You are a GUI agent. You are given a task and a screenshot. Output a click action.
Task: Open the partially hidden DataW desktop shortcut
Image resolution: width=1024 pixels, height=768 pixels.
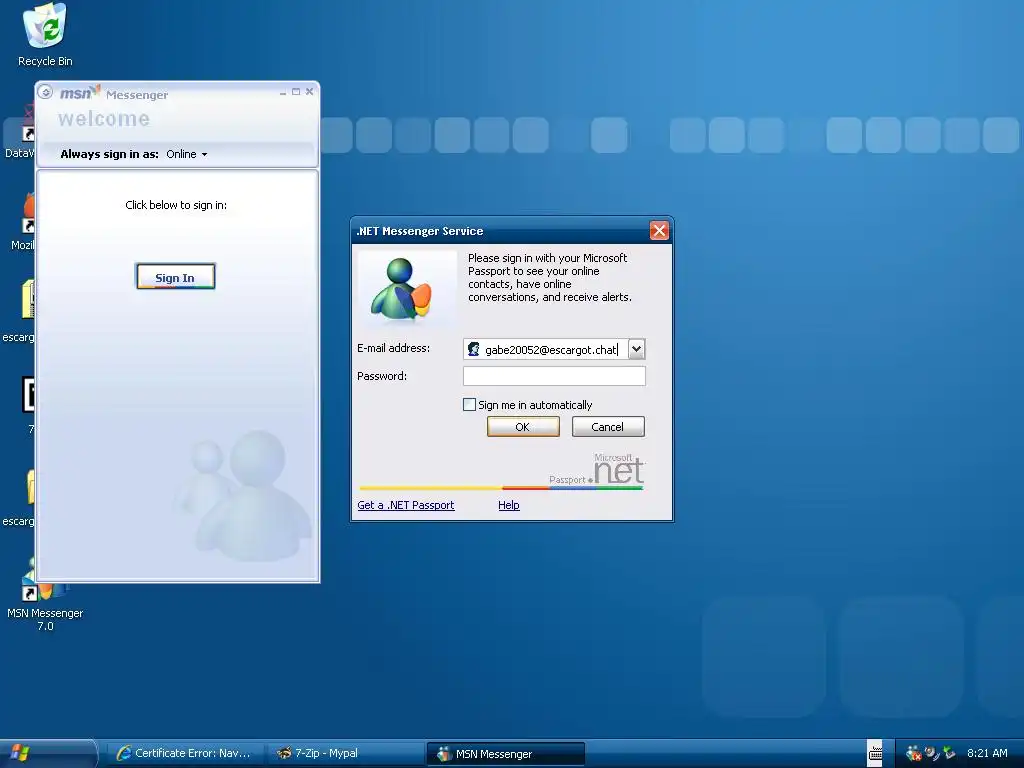(x=19, y=133)
